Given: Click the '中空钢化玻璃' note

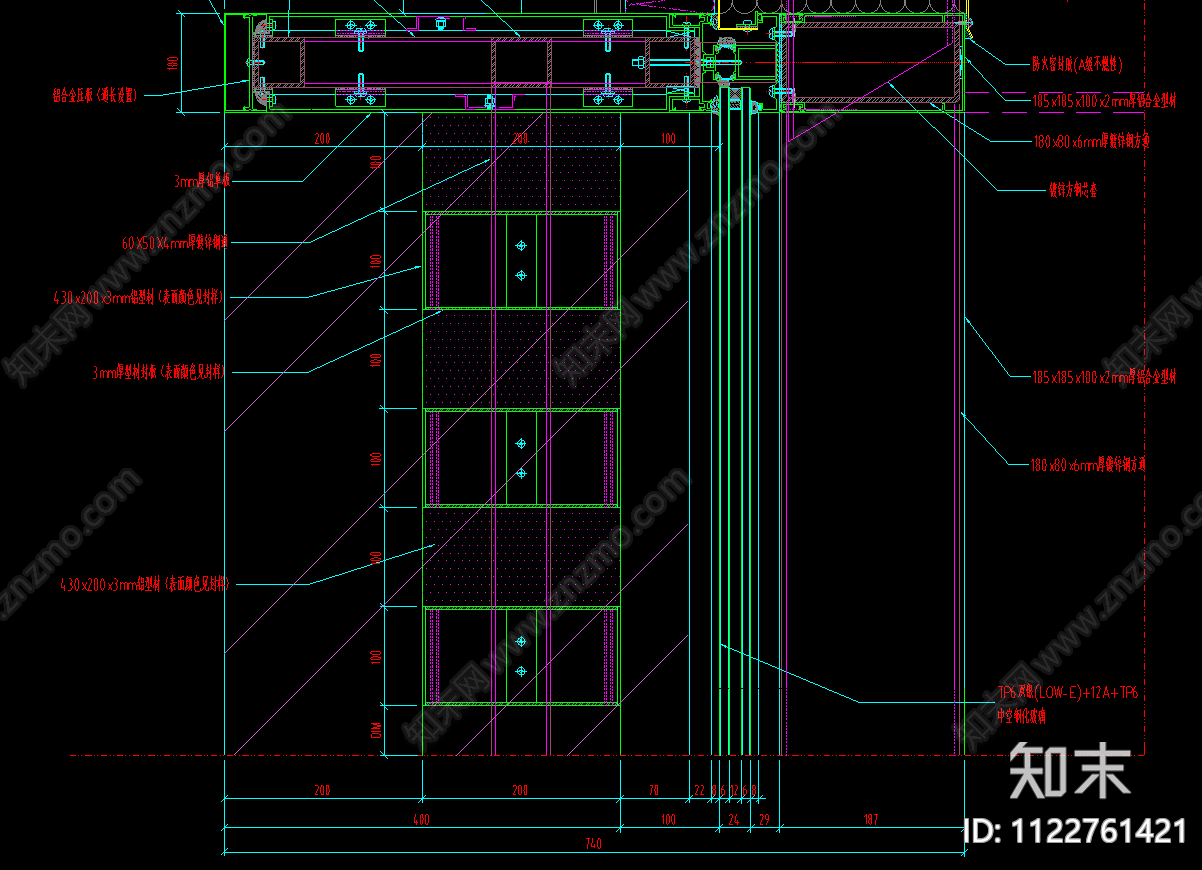Looking at the screenshot, I should coord(1021,716).
